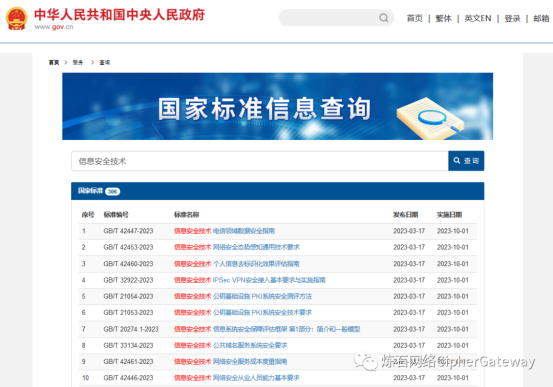Click the 查询 search button
This screenshot has width=553, height=387.
pyautogui.click(x=466, y=161)
